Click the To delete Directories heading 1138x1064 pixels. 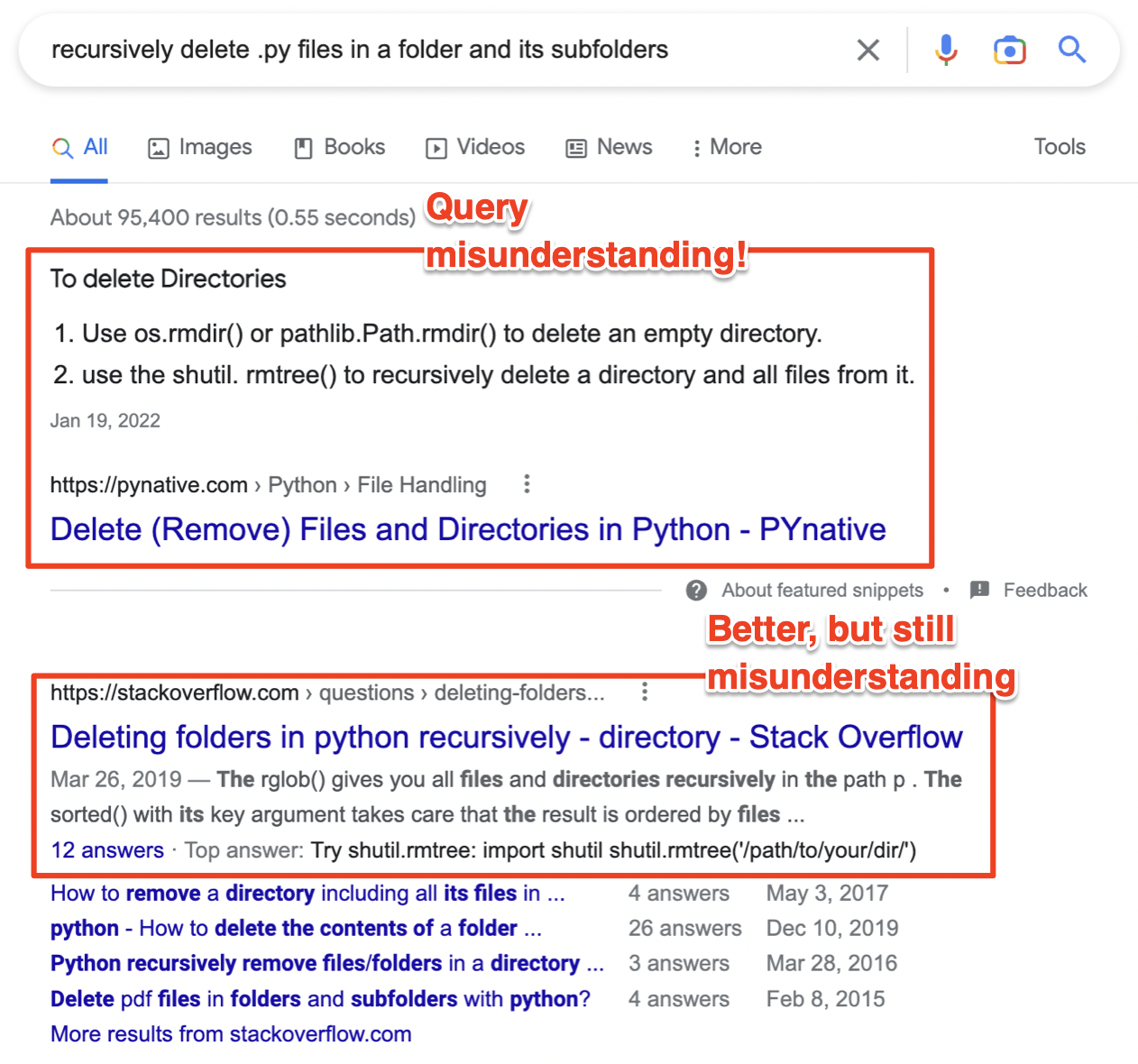point(168,279)
